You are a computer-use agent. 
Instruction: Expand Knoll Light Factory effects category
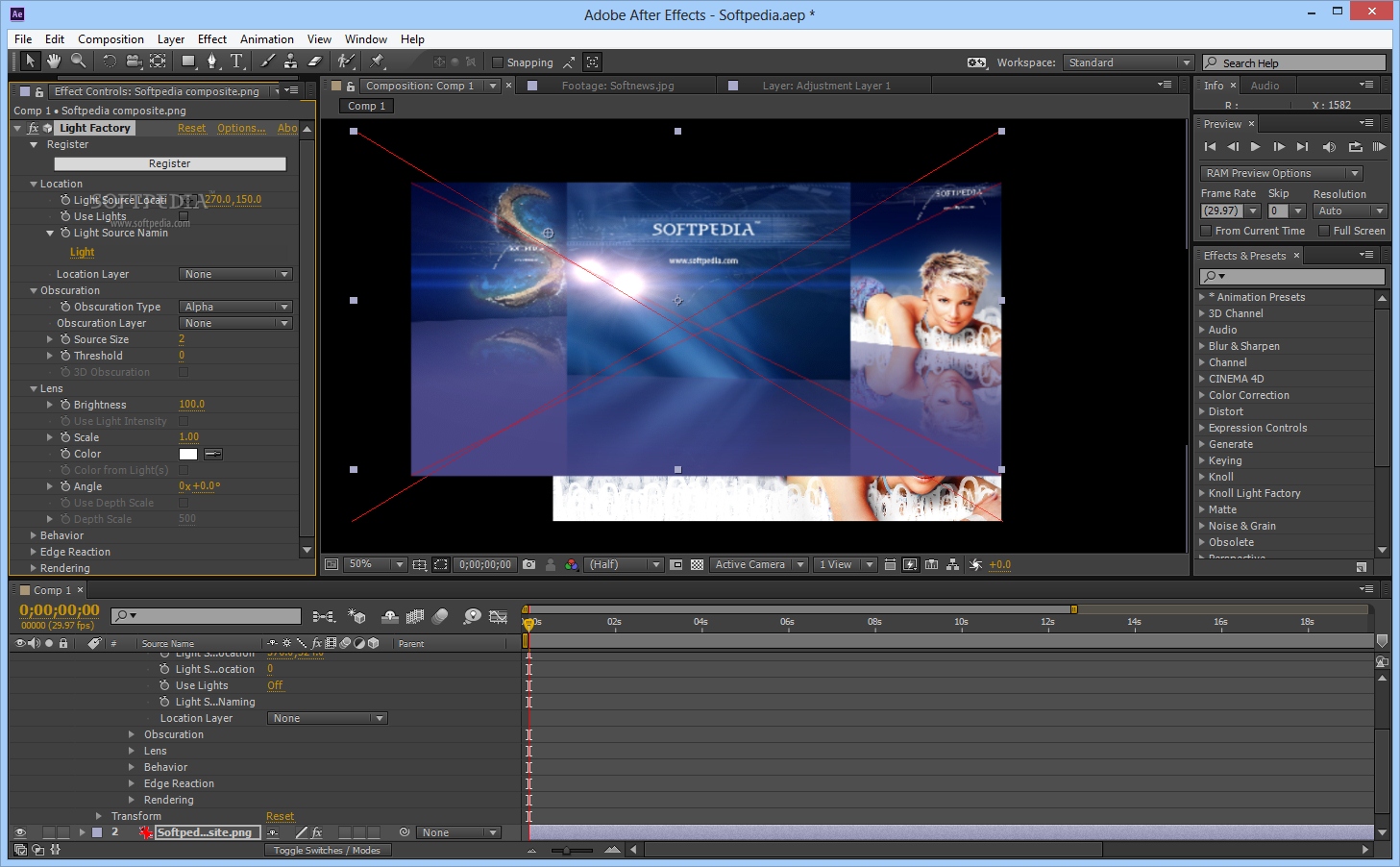coord(1202,493)
